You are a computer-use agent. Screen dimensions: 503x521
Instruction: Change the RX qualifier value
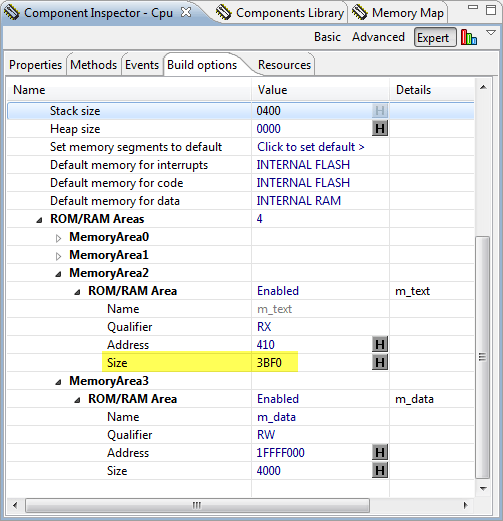pyautogui.click(x=264, y=327)
